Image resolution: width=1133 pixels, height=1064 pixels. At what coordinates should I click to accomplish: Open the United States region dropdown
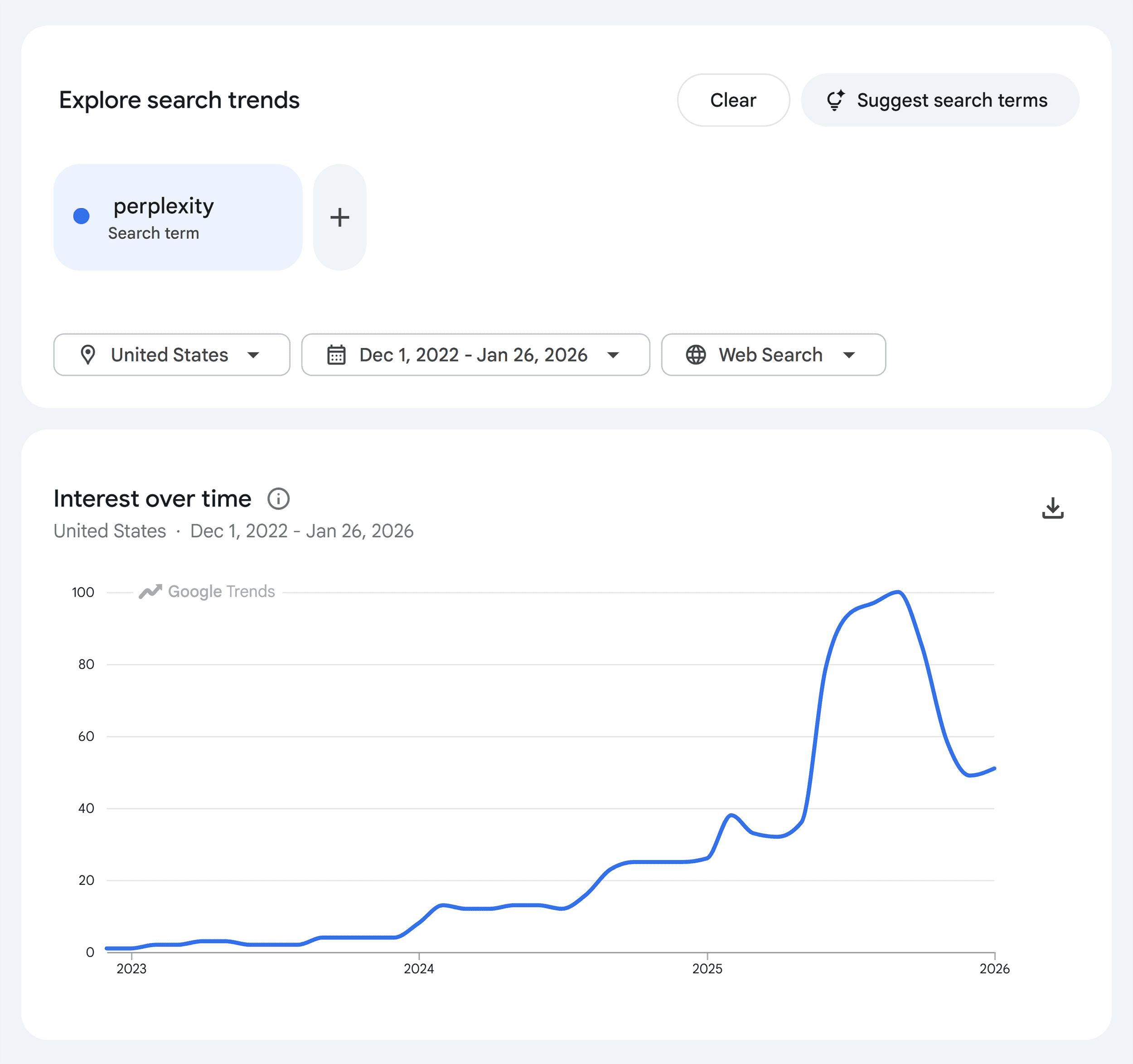(x=170, y=355)
